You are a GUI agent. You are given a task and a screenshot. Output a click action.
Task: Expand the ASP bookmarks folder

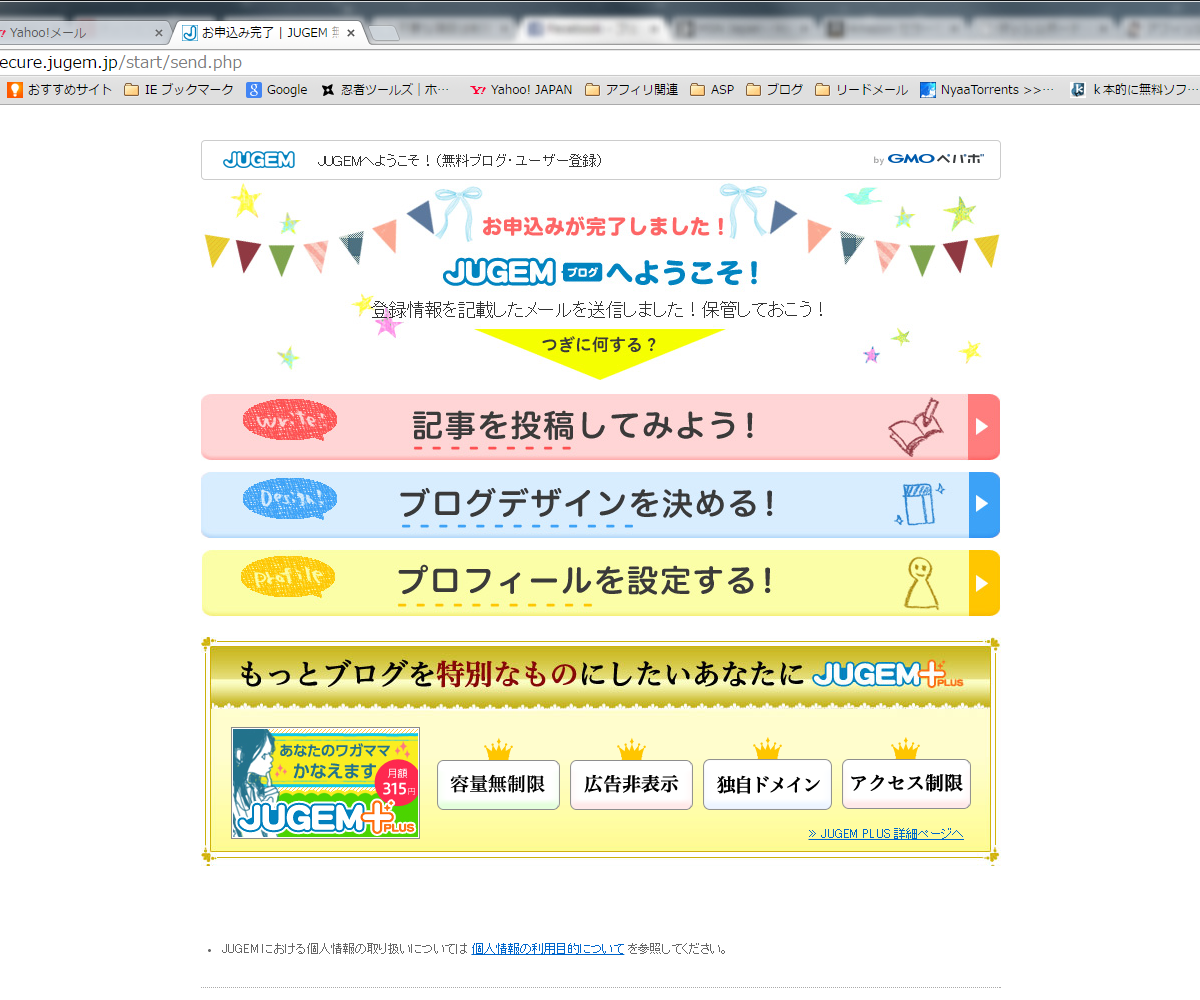click(712, 90)
